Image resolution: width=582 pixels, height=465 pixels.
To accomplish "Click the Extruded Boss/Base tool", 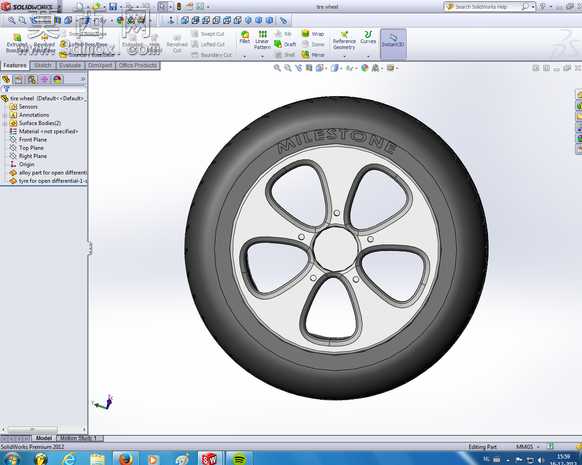I will point(17,44).
